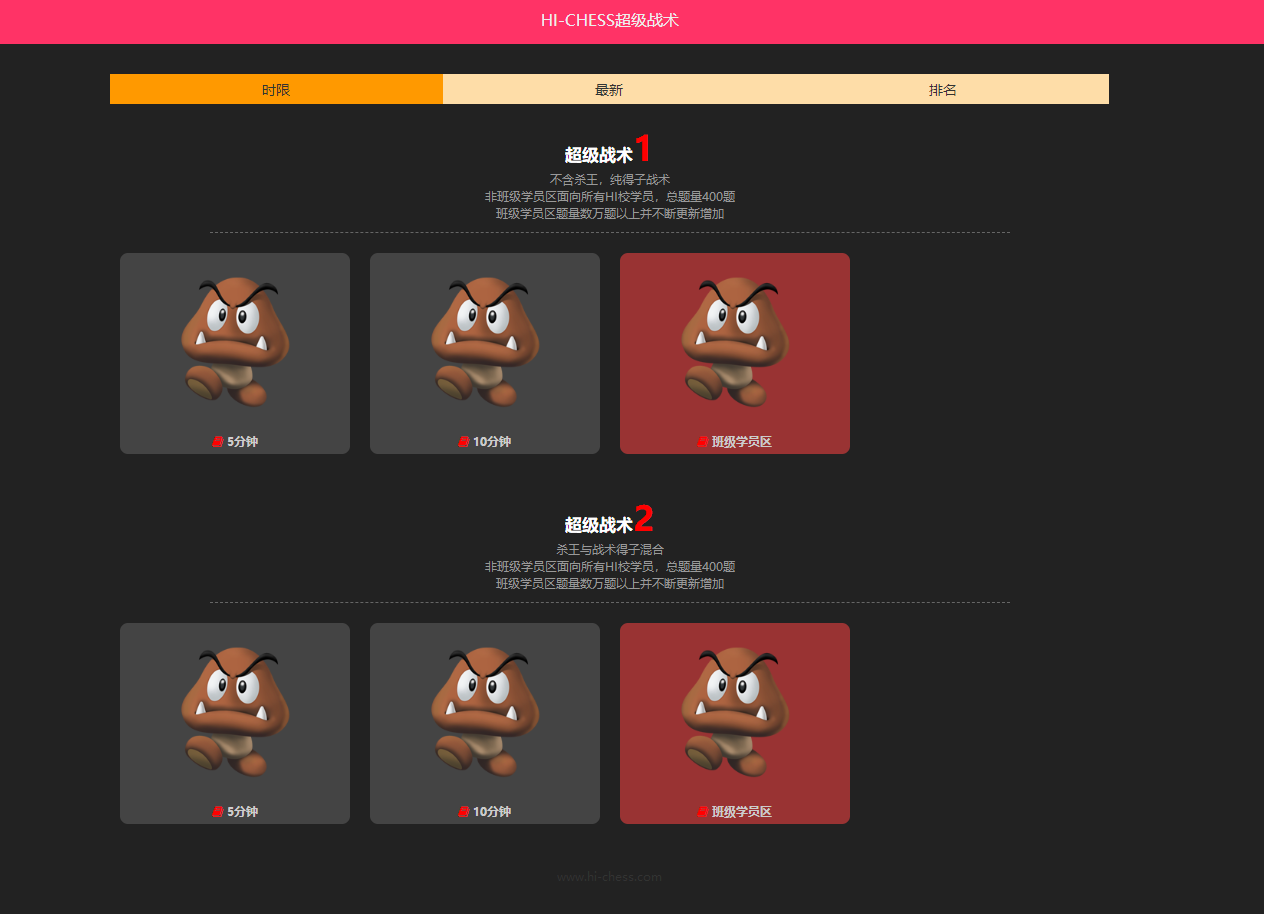The image size is (1264, 914).
Task: Click red icon beside 5分钟 in 超级战术2
Action: tap(218, 812)
